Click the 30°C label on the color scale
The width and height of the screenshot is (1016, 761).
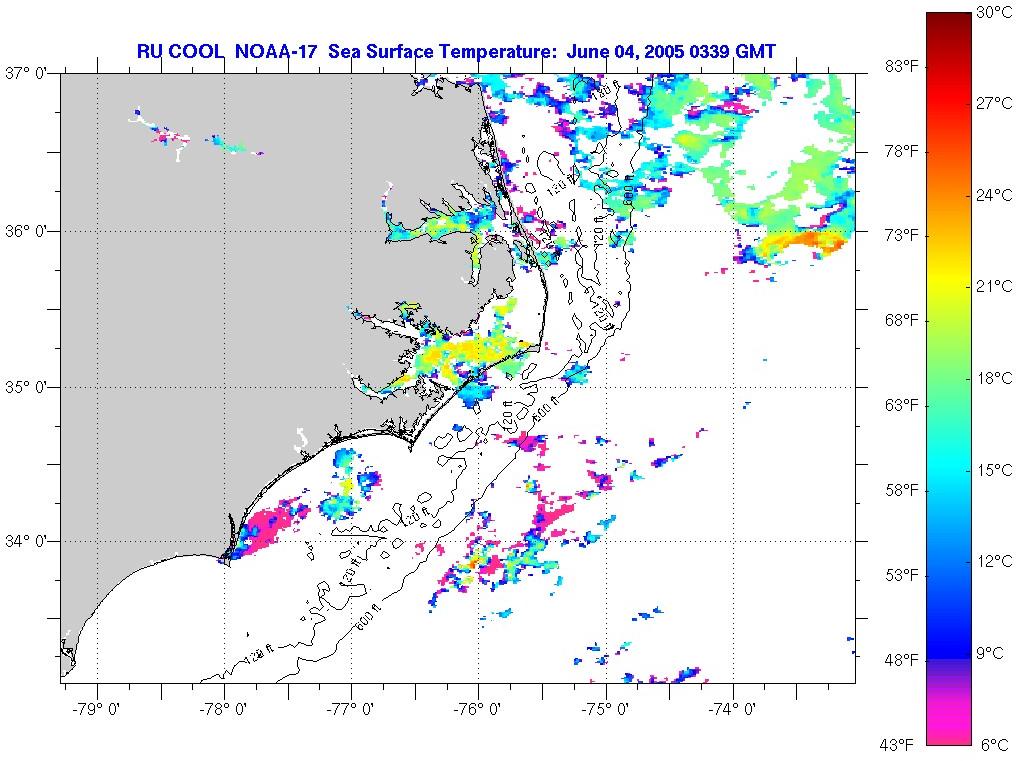(994, 13)
